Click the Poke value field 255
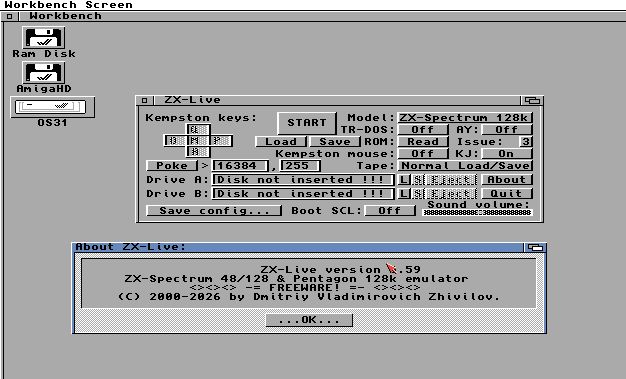This screenshot has width=626, height=379. (300, 166)
